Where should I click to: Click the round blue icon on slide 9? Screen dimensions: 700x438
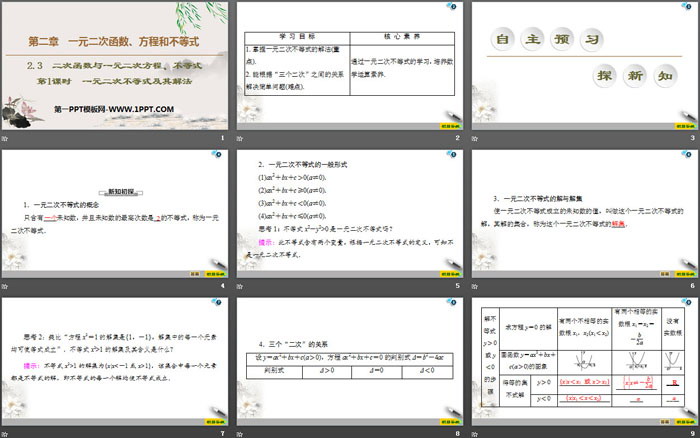pos(689,301)
